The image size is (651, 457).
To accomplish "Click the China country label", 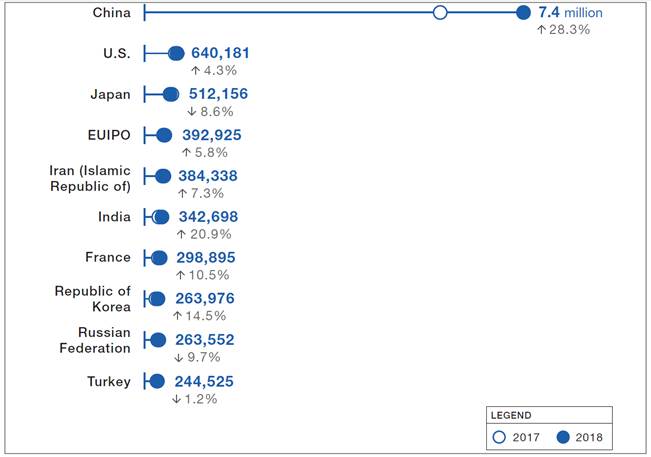I will click(x=111, y=12).
